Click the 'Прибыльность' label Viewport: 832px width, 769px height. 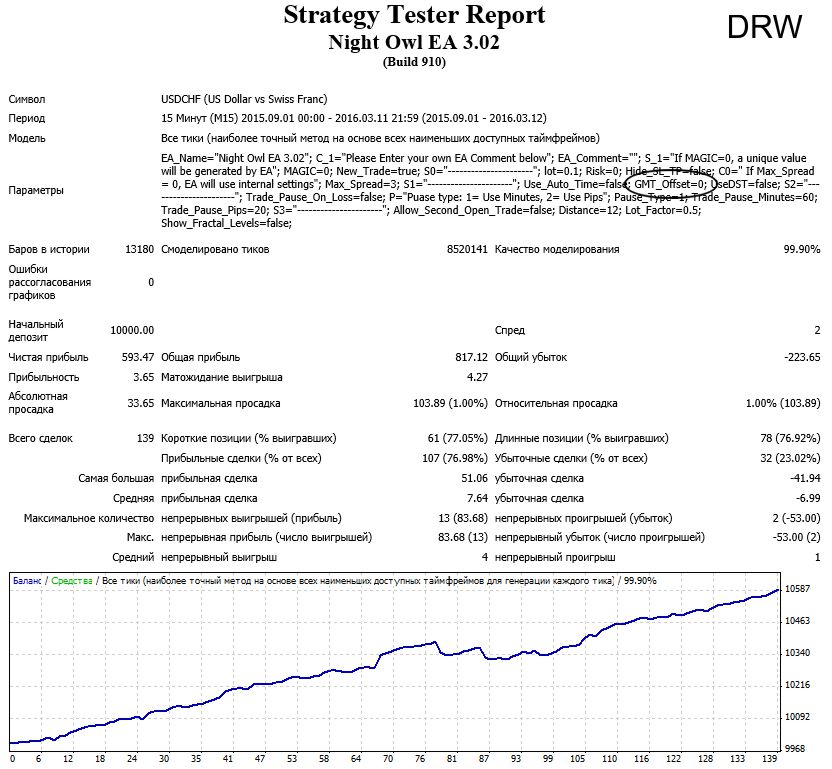tap(44, 378)
